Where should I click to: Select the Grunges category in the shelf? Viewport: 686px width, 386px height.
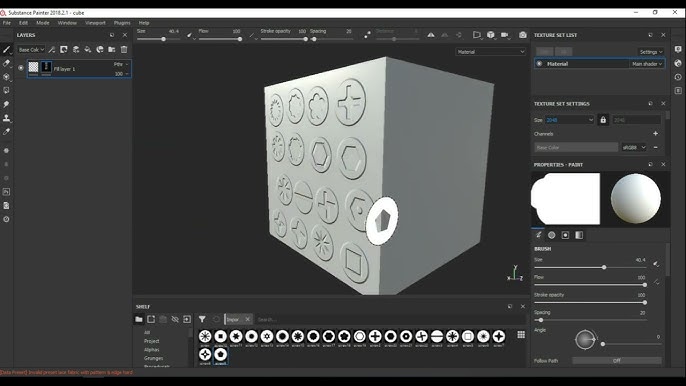coord(153,358)
